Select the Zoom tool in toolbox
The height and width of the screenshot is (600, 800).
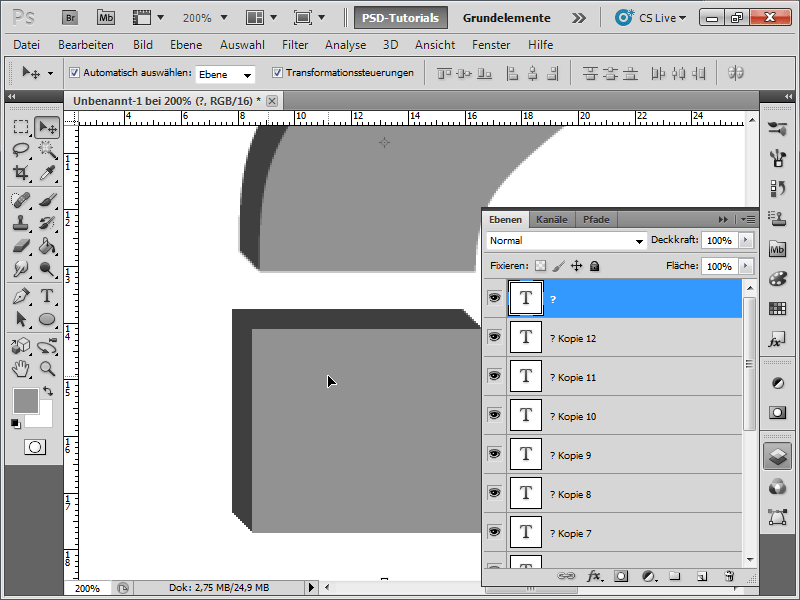[x=47, y=368]
